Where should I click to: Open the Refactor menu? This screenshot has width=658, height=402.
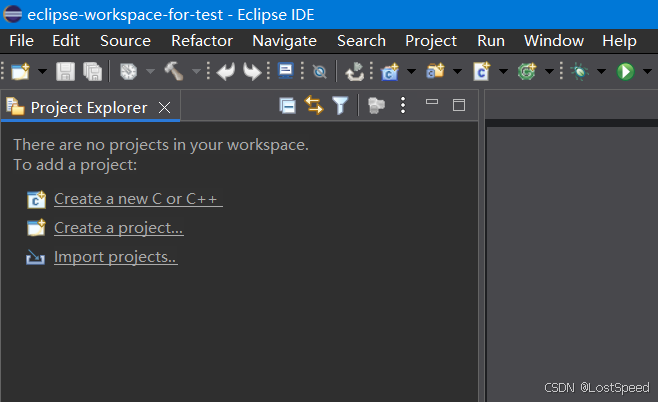click(202, 41)
